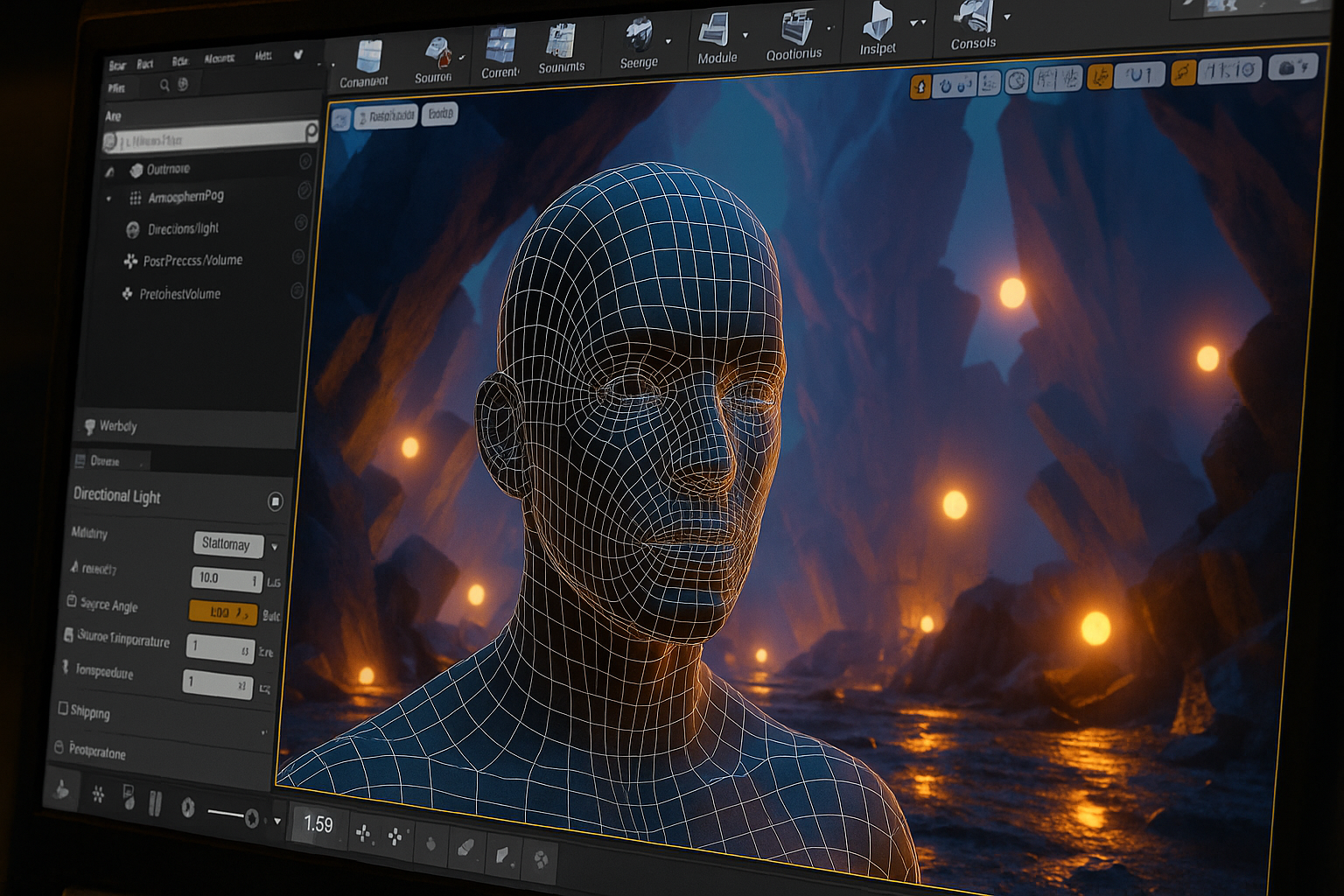Open dropdown arrow next to Module
This screenshot has width=1344, height=896.
click(745, 36)
